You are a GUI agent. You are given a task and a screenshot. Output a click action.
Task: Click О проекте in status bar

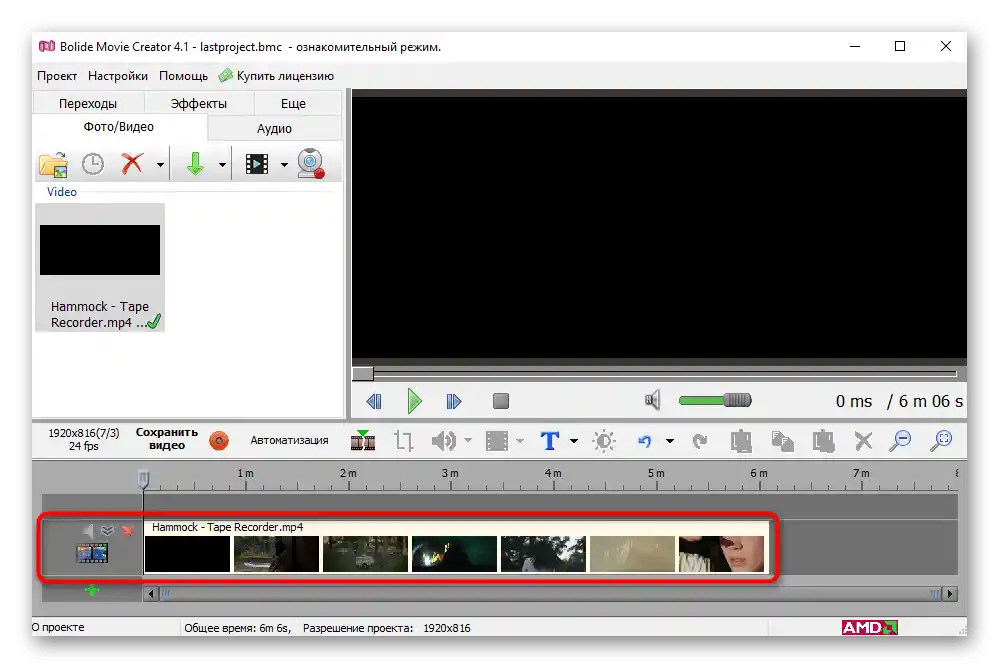pyautogui.click(x=58, y=627)
